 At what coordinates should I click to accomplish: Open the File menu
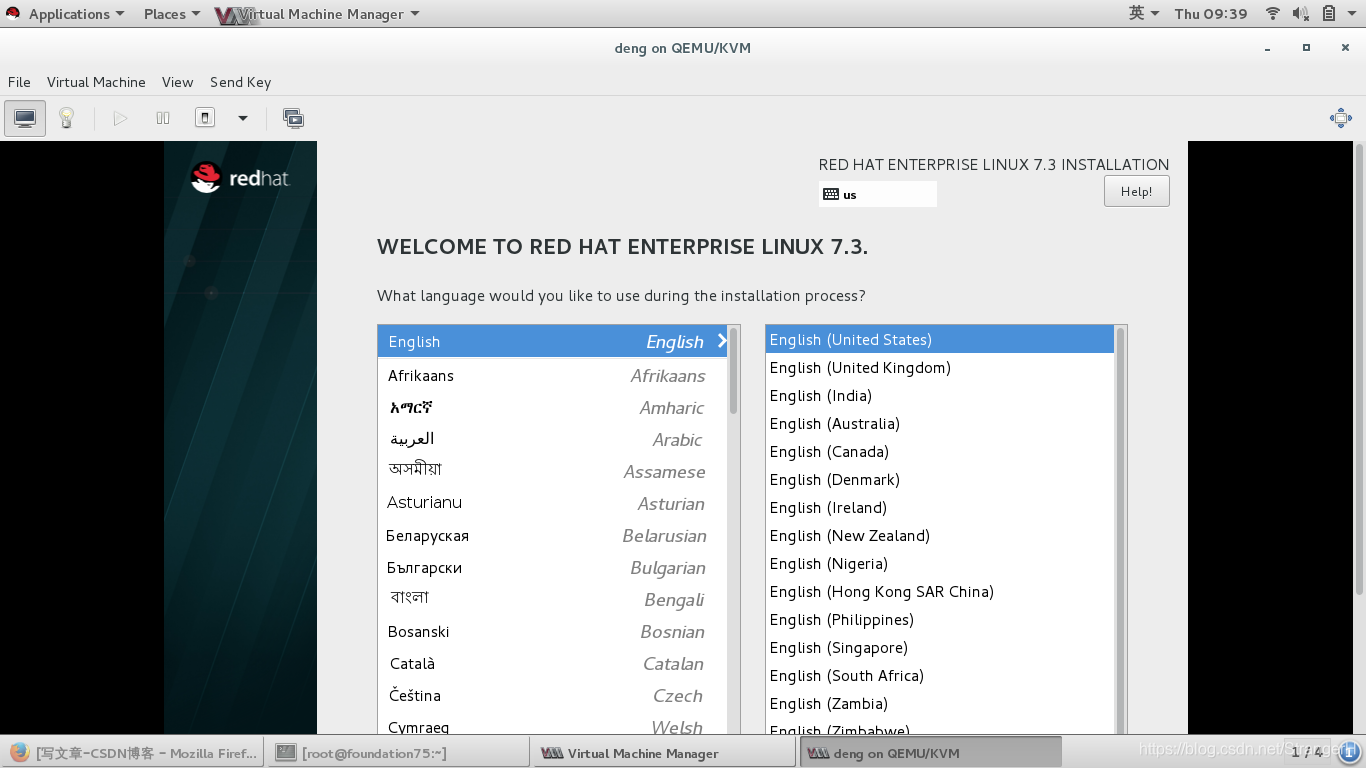click(x=19, y=82)
